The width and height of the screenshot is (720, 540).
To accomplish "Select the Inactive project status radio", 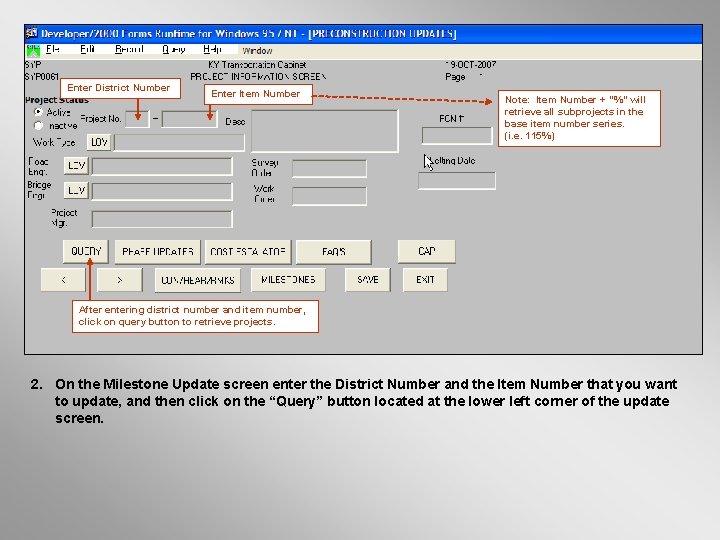I will click(39, 125).
